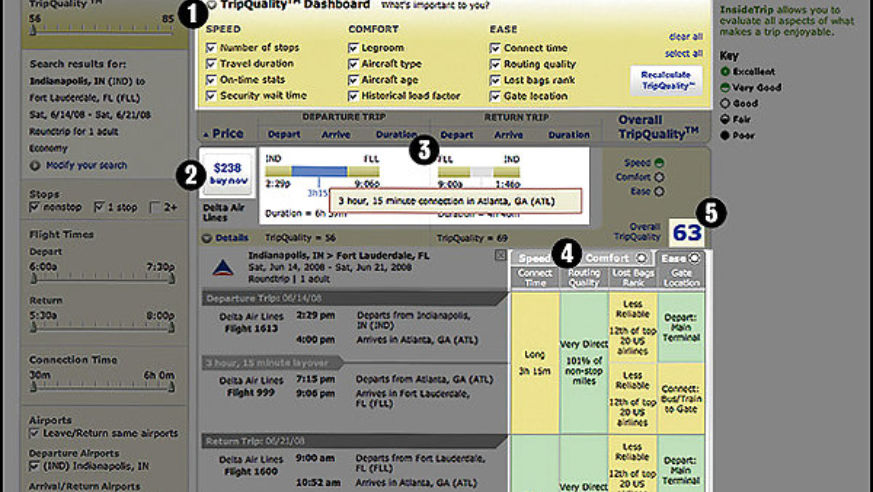
Task: Click the TripQuality range slider
Action: click(102, 31)
